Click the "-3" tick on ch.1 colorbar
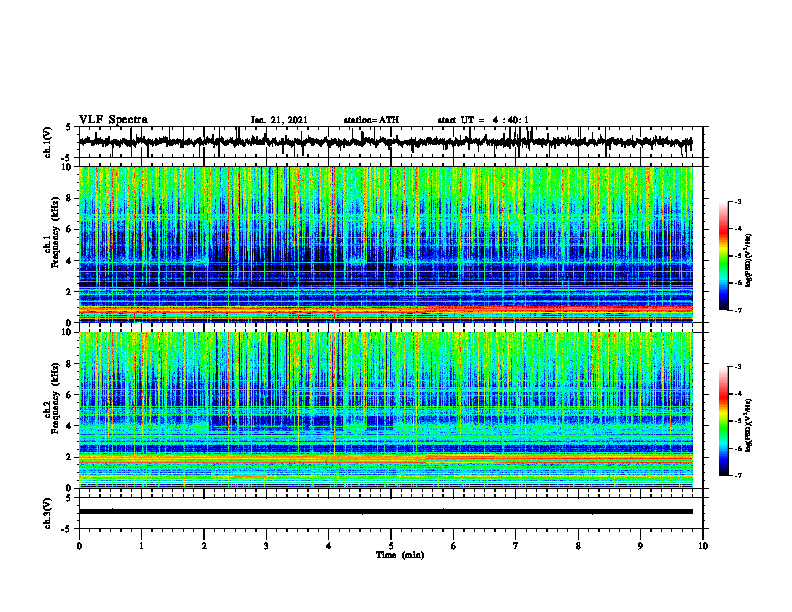The image size is (792, 612). (738, 202)
